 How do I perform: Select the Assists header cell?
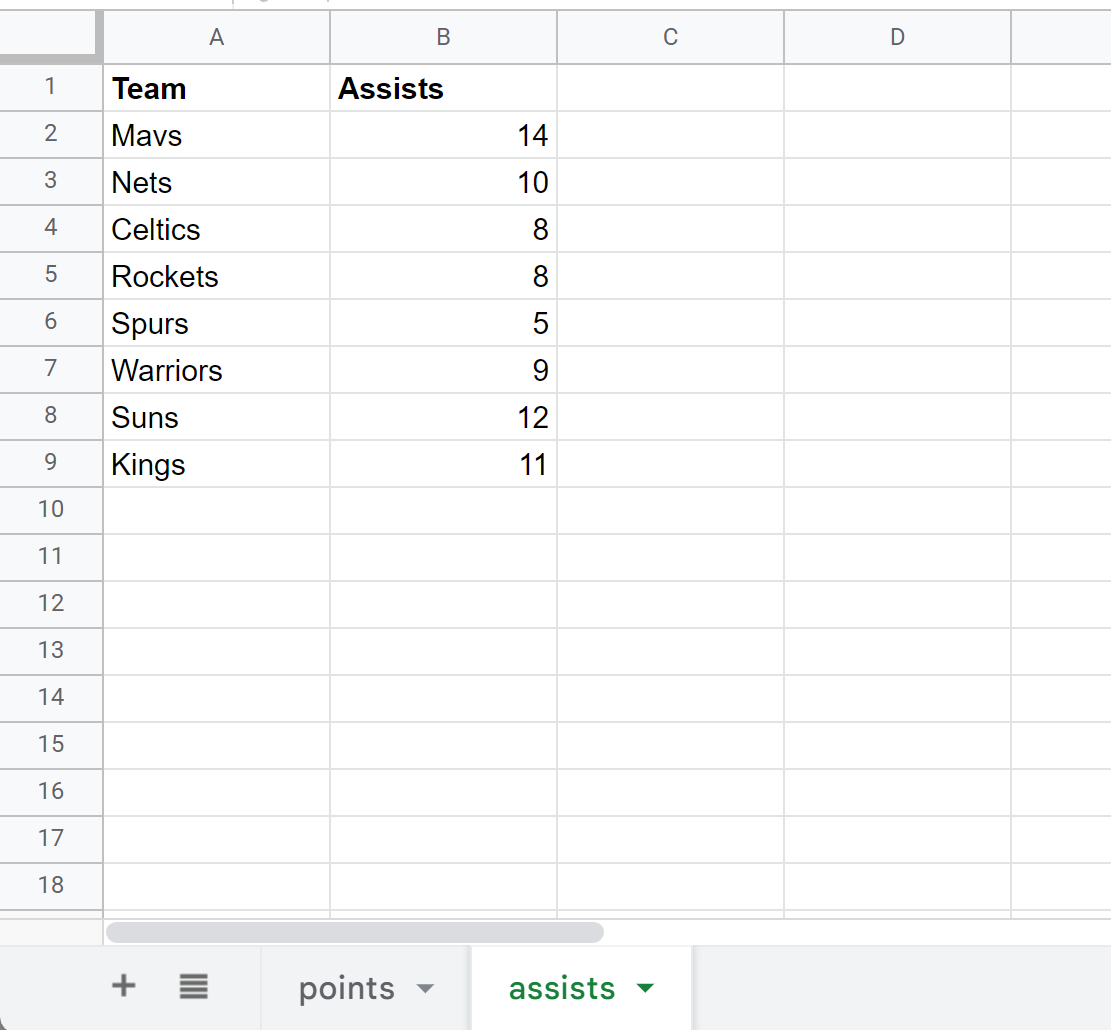pos(444,88)
